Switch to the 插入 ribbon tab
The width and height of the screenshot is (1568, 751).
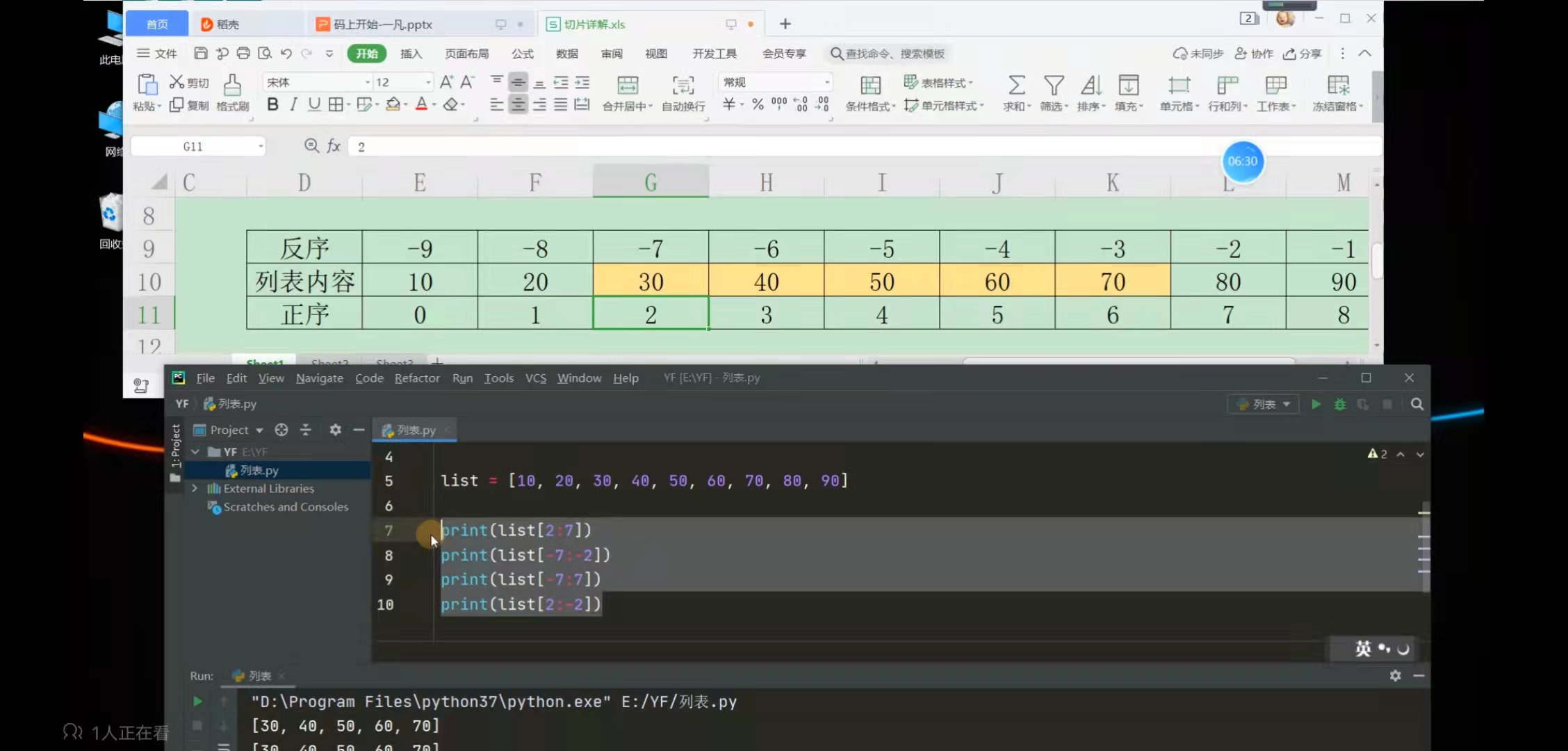tap(411, 54)
